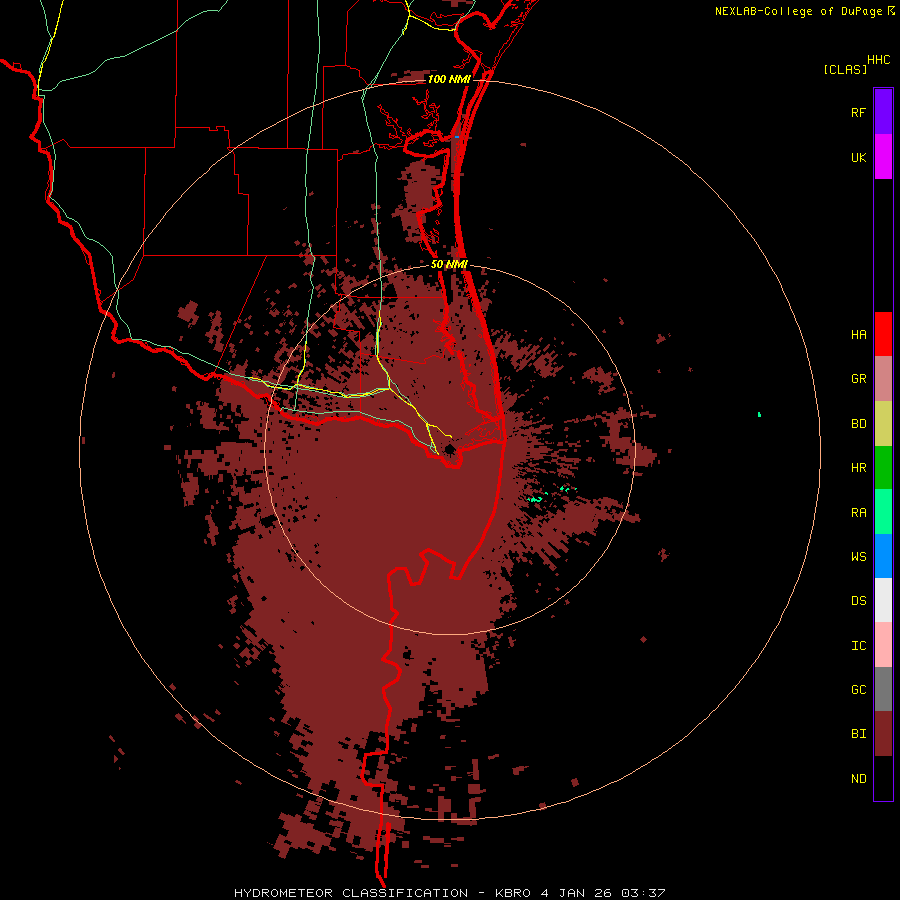Click the 'IC' legend label
900x900 pixels.
pyautogui.click(x=858, y=646)
